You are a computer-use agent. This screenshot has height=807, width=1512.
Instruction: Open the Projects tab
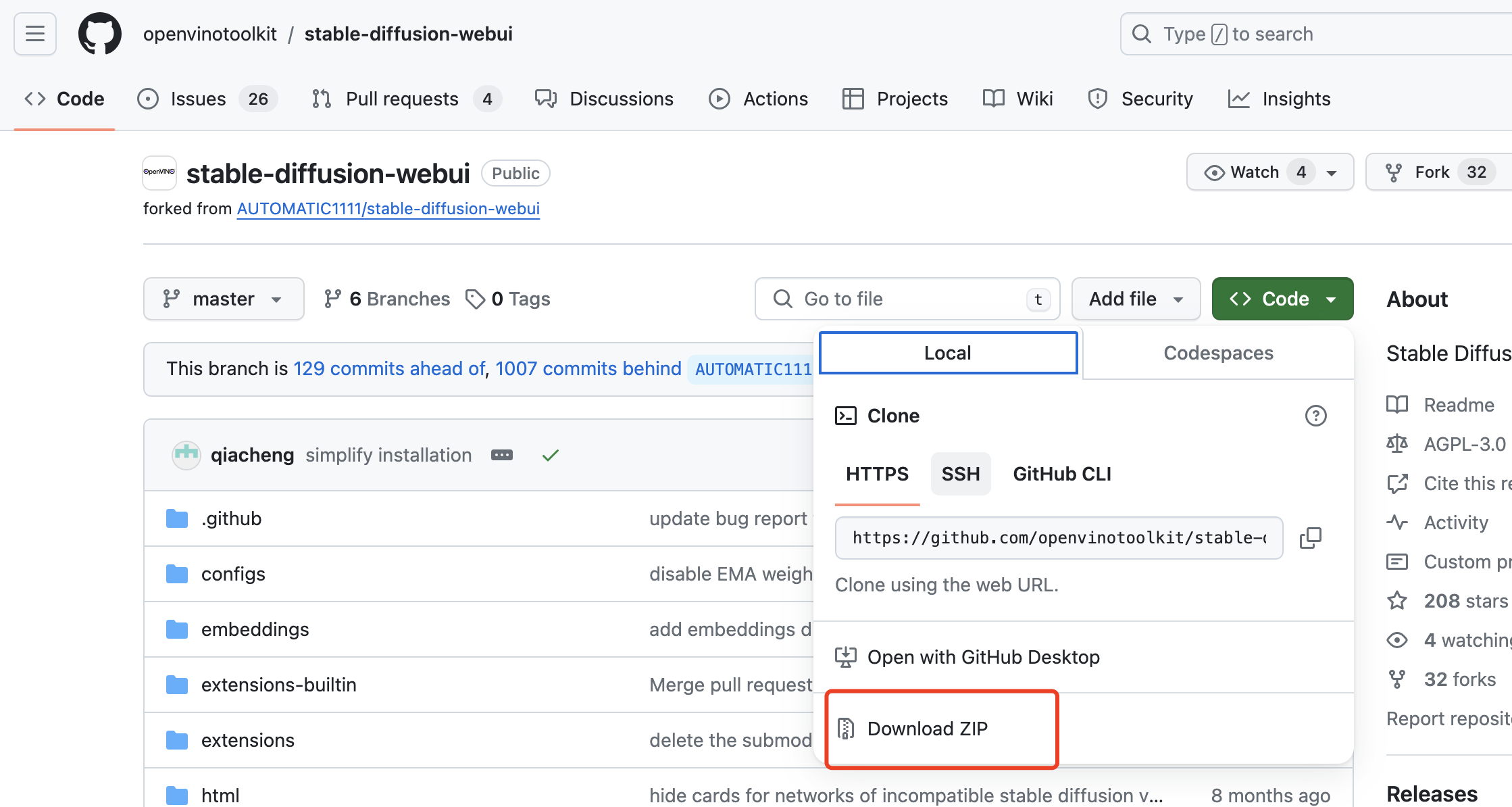pyautogui.click(x=894, y=99)
